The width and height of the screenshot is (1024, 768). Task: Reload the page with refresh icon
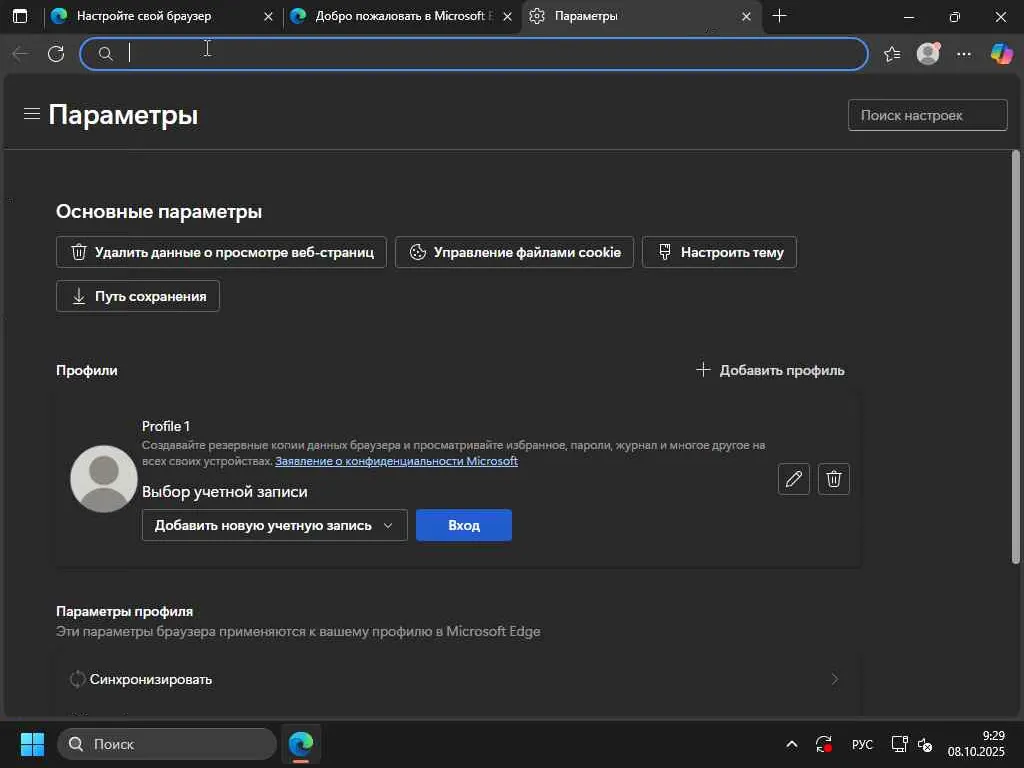click(x=56, y=54)
